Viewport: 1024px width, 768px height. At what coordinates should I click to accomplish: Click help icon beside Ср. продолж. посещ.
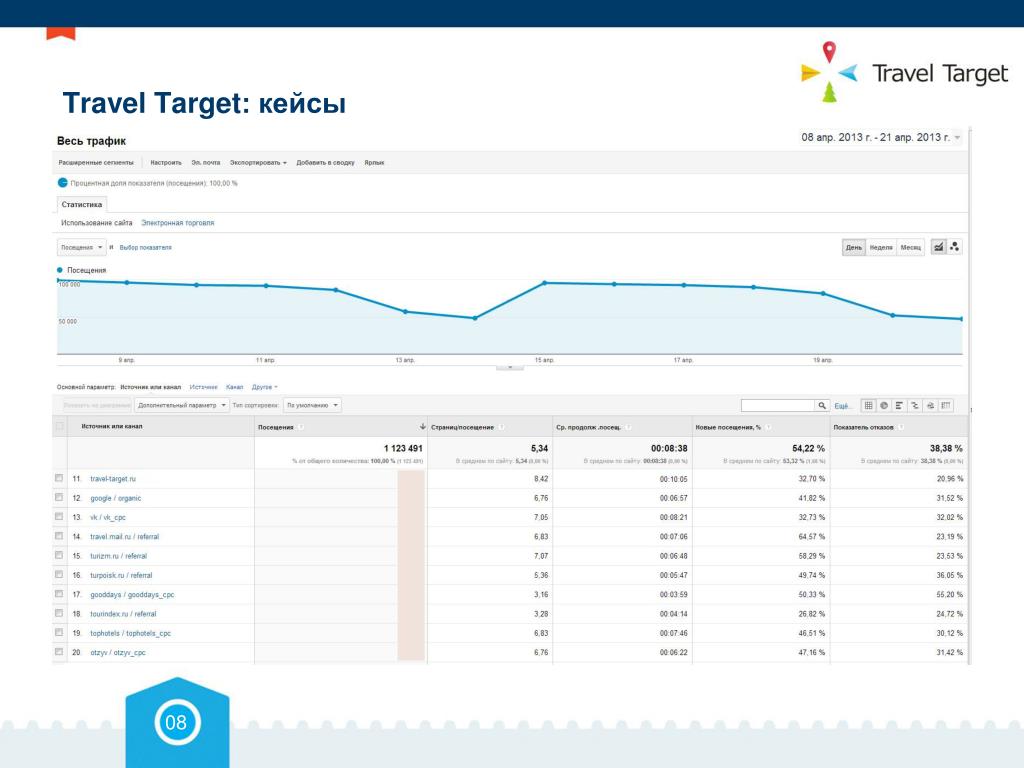pyautogui.click(x=628, y=427)
